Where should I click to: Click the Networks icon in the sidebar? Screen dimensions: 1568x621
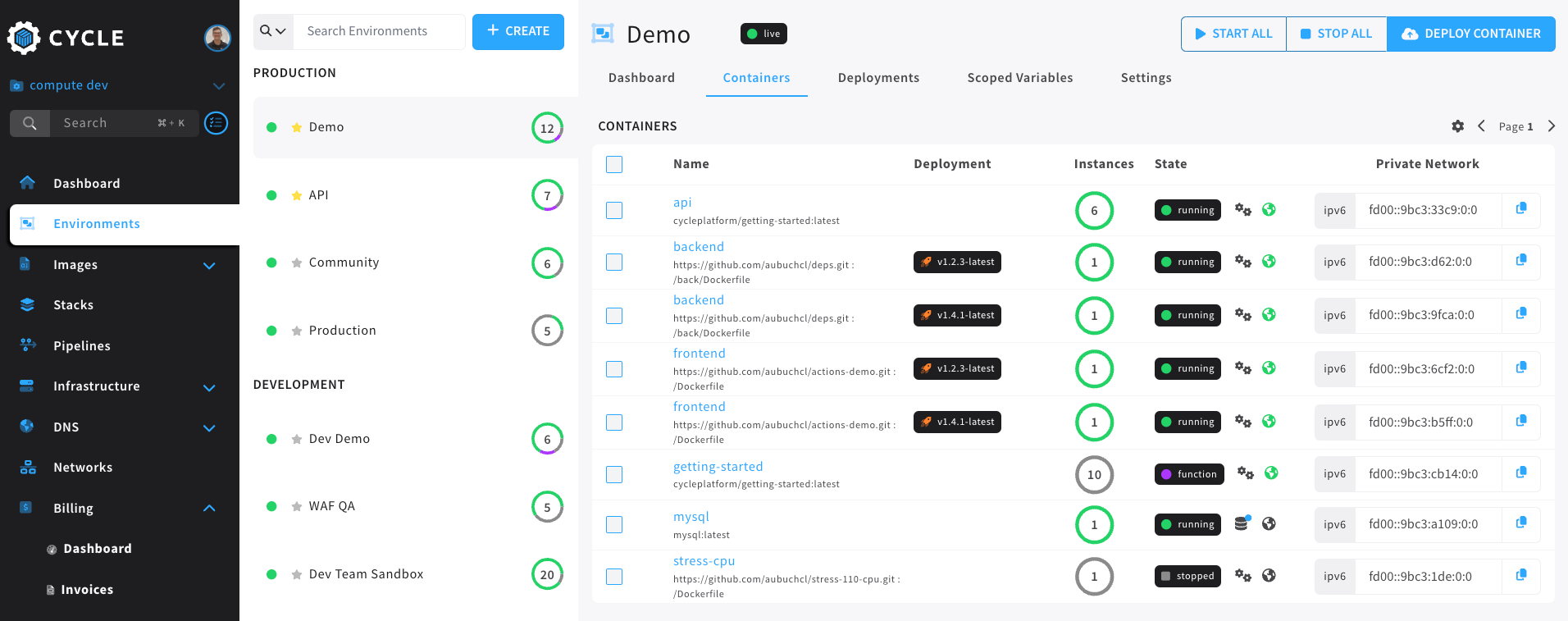pos(27,467)
